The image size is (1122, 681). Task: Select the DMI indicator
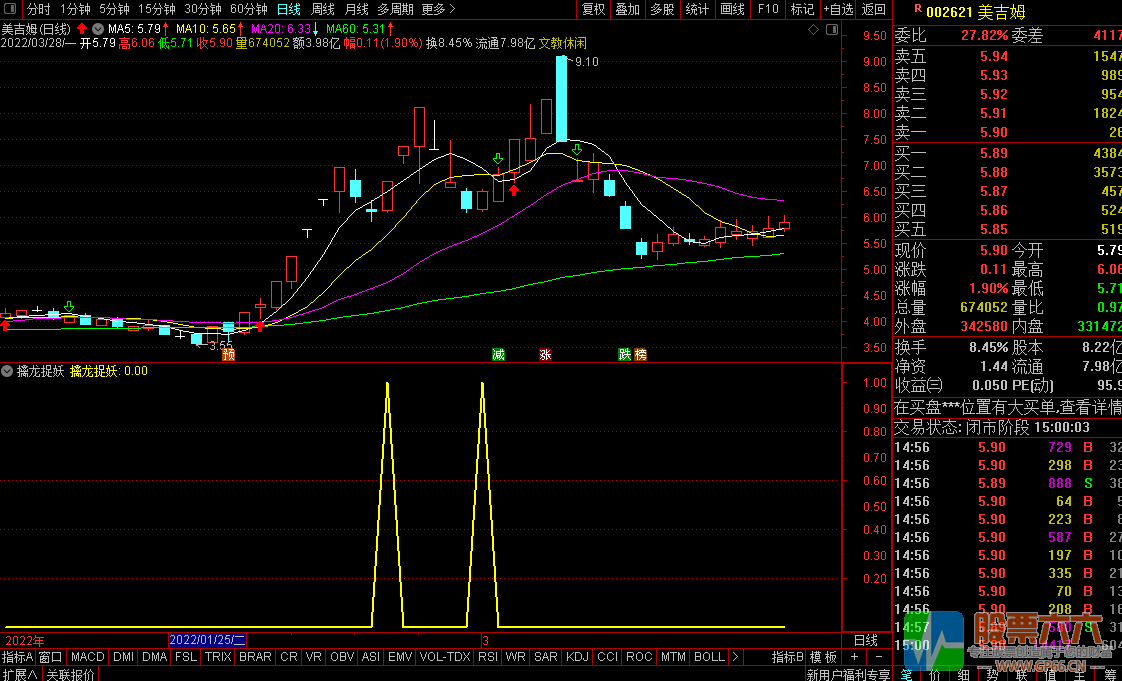point(123,657)
